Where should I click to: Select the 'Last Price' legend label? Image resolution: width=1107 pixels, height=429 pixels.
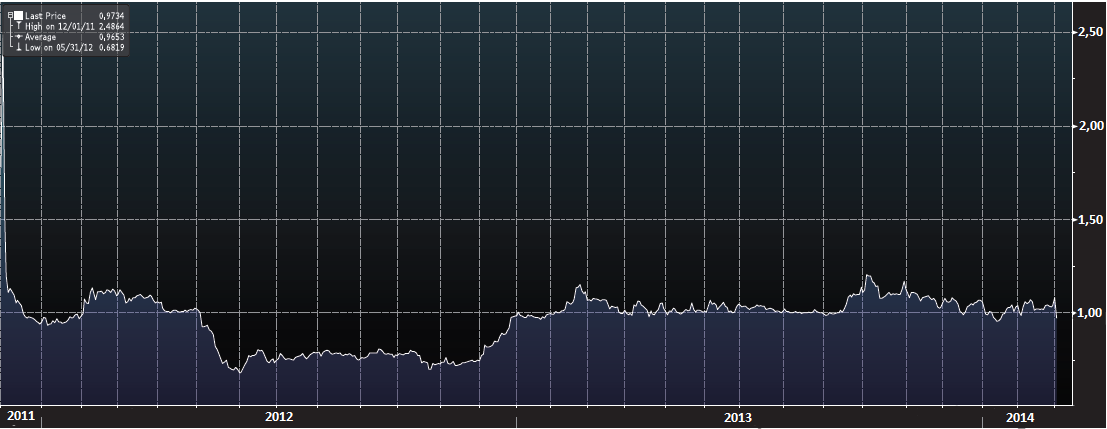[45, 16]
